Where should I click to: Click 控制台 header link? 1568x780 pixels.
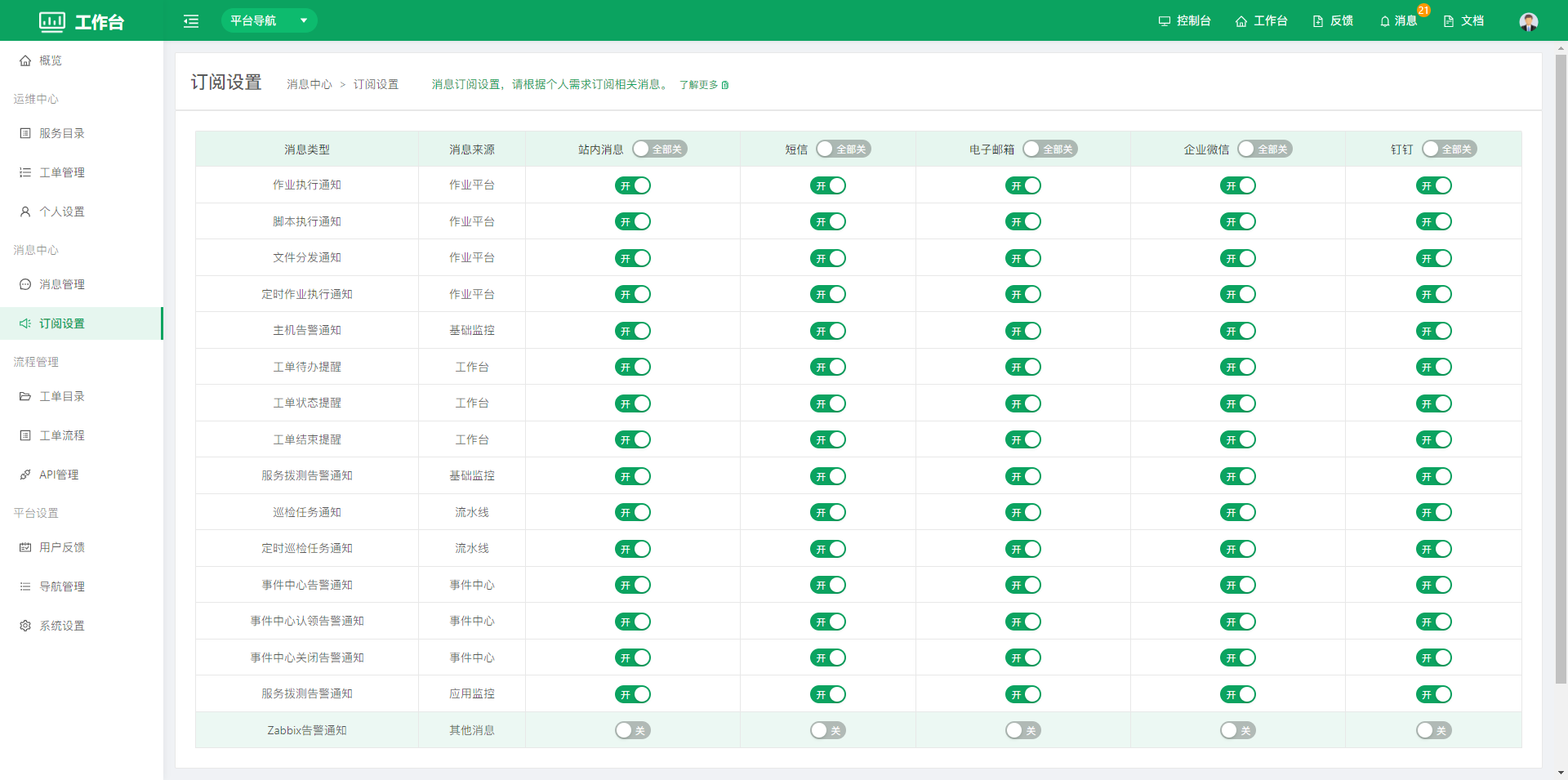[1184, 21]
